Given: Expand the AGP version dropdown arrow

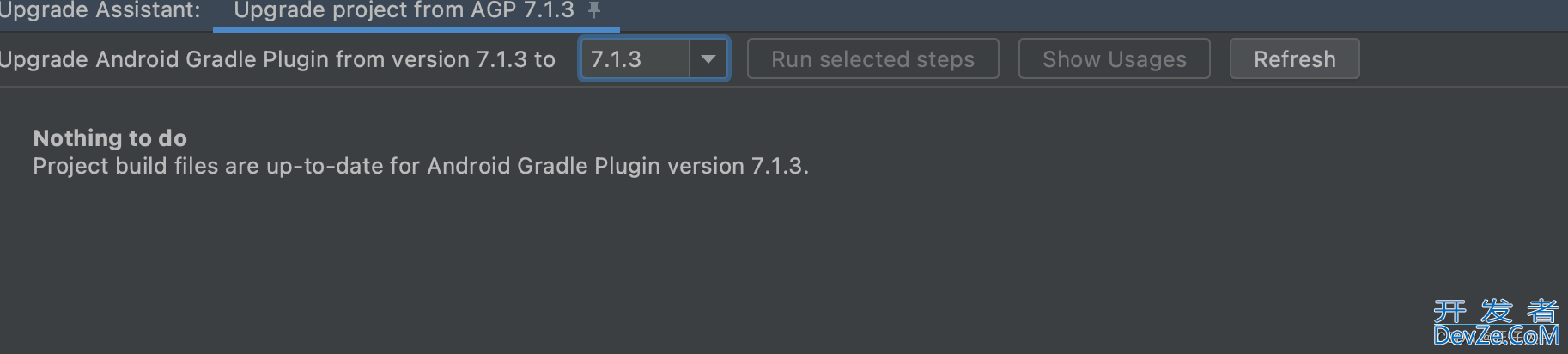Looking at the screenshot, I should [x=708, y=59].
